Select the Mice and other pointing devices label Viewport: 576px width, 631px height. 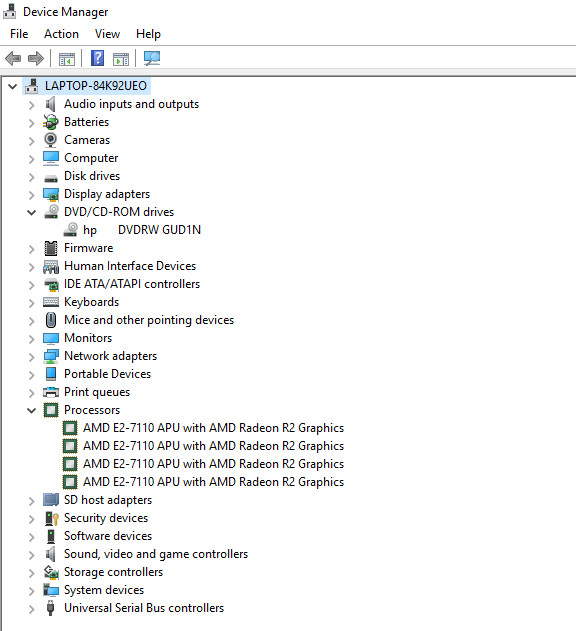149,320
